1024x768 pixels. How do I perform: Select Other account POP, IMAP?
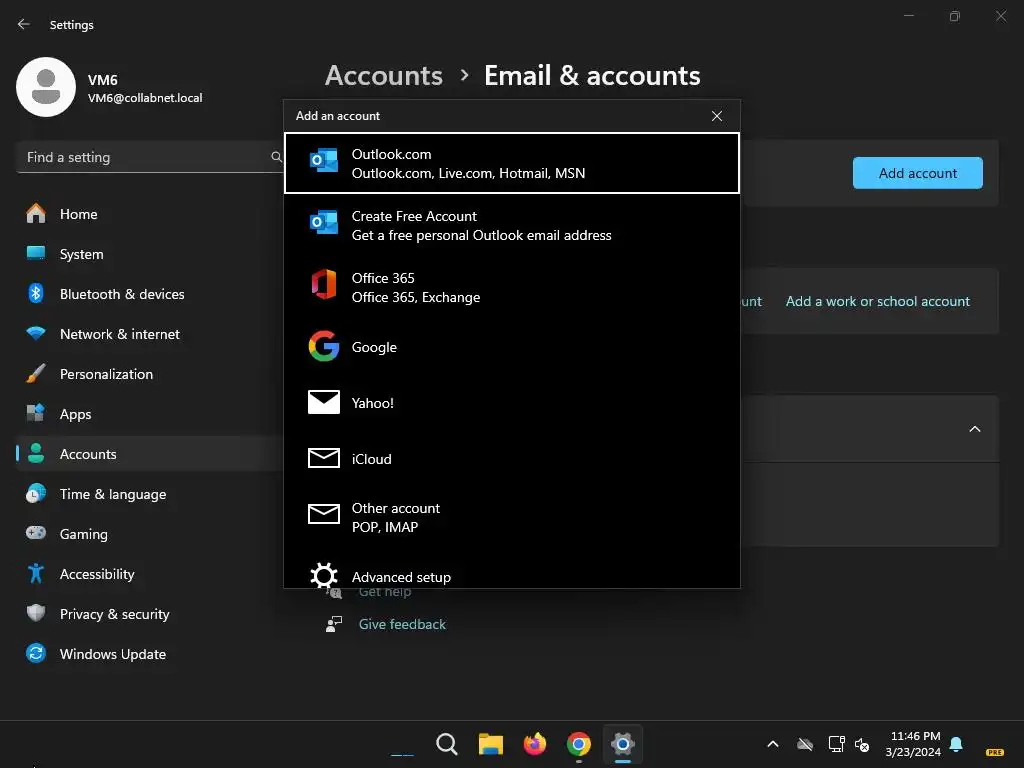coord(512,517)
